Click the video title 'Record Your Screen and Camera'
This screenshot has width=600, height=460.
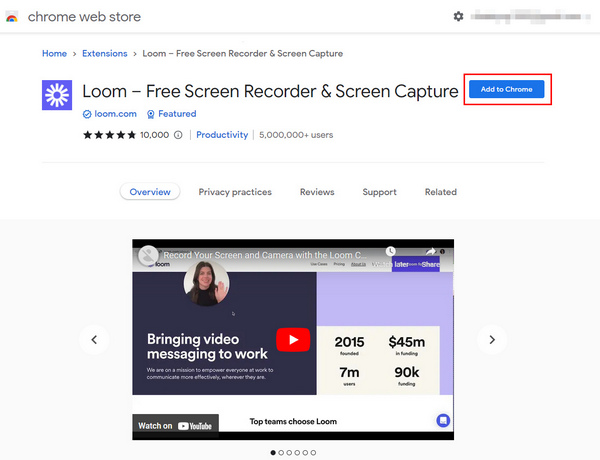[x=265, y=255]
